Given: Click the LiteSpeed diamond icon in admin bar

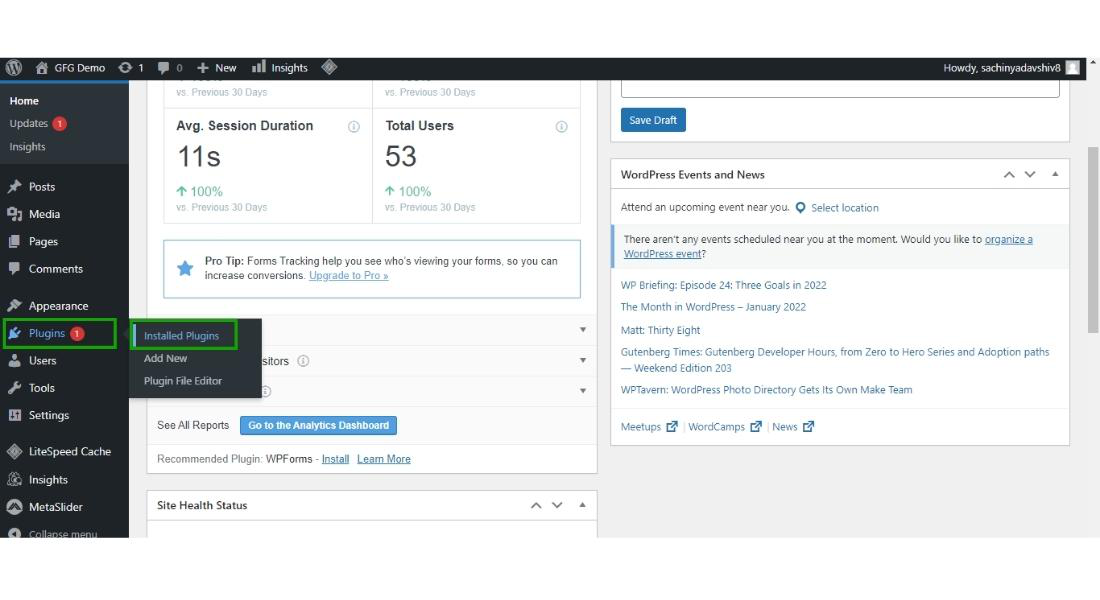Looking at the screenshot, I should 329,67.
